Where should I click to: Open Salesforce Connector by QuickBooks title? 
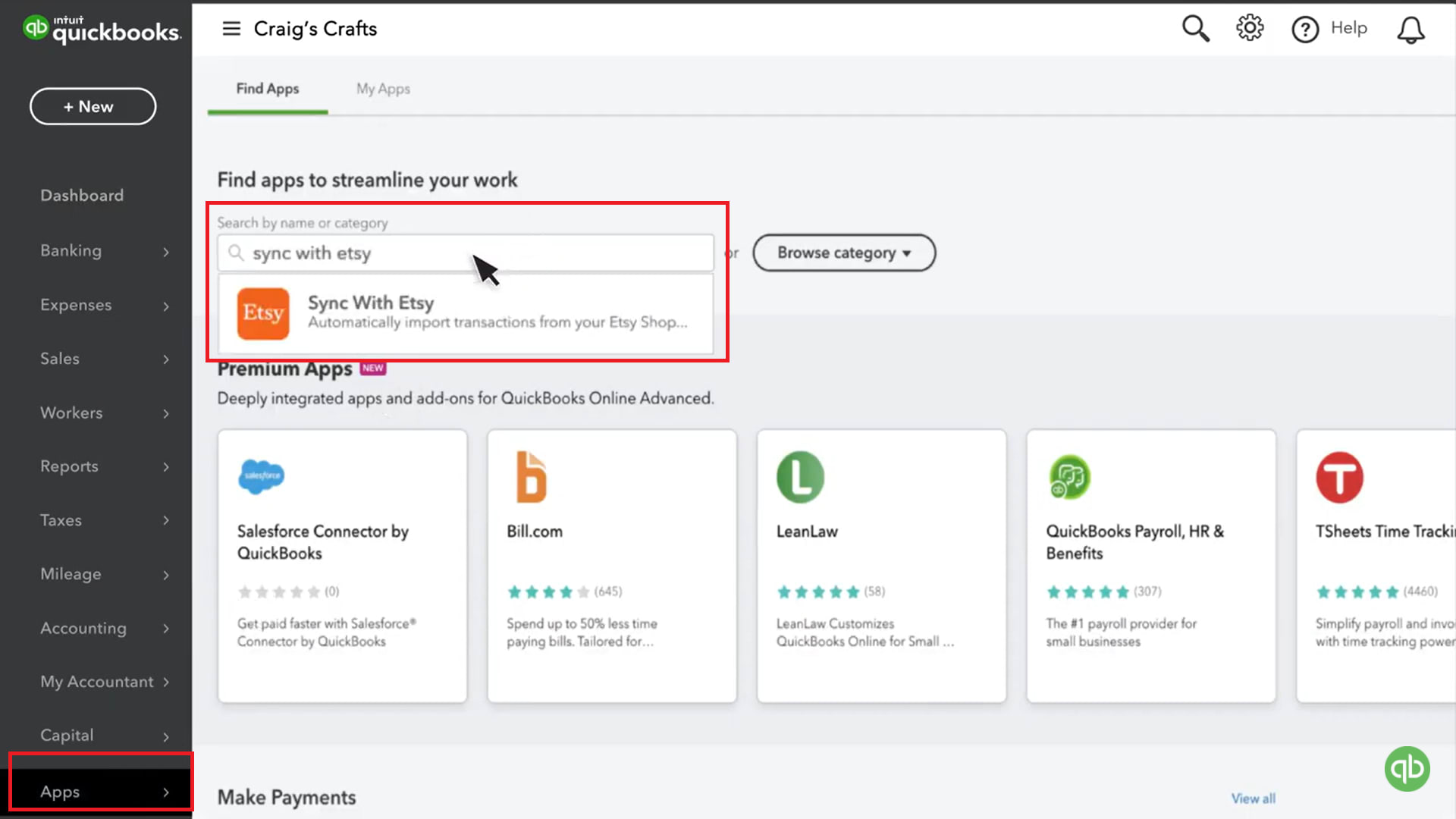(323, 542)
